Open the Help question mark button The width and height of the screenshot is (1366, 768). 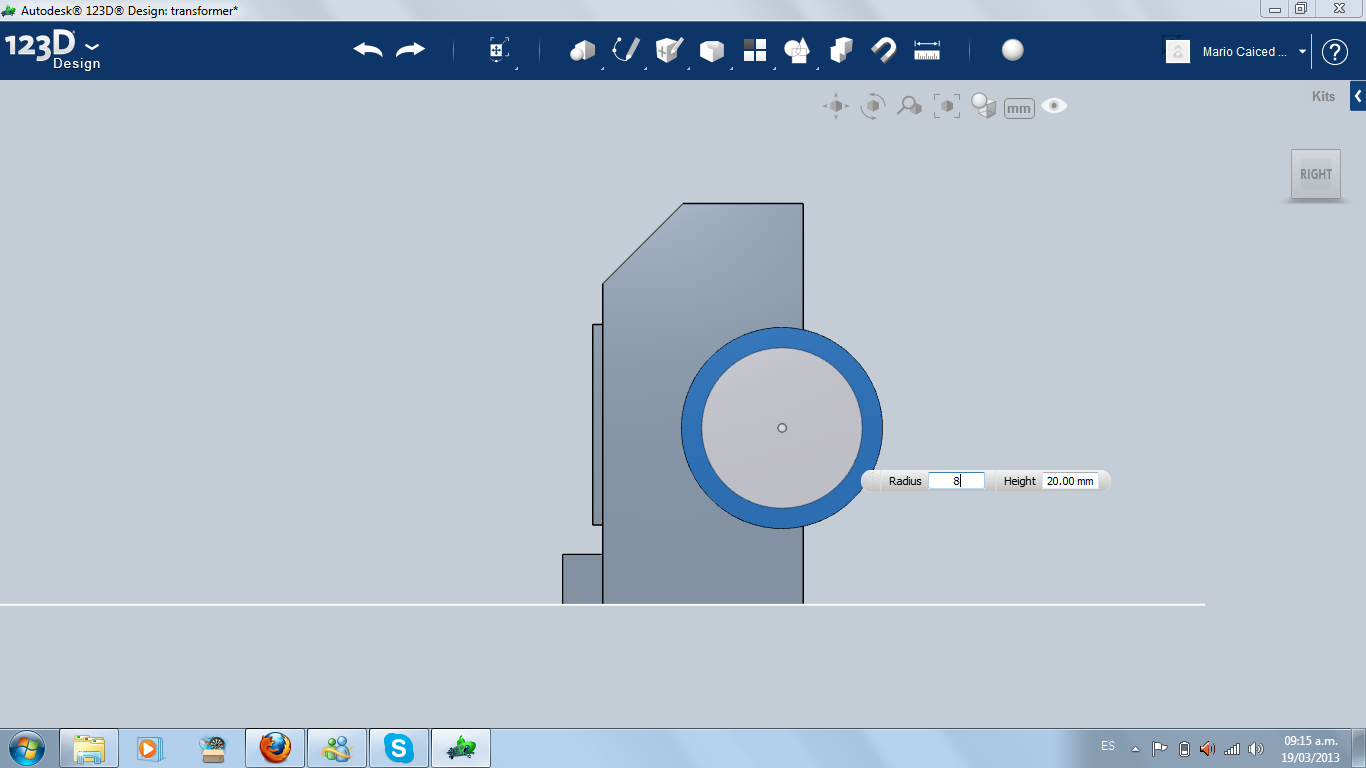pos(1335,52)
